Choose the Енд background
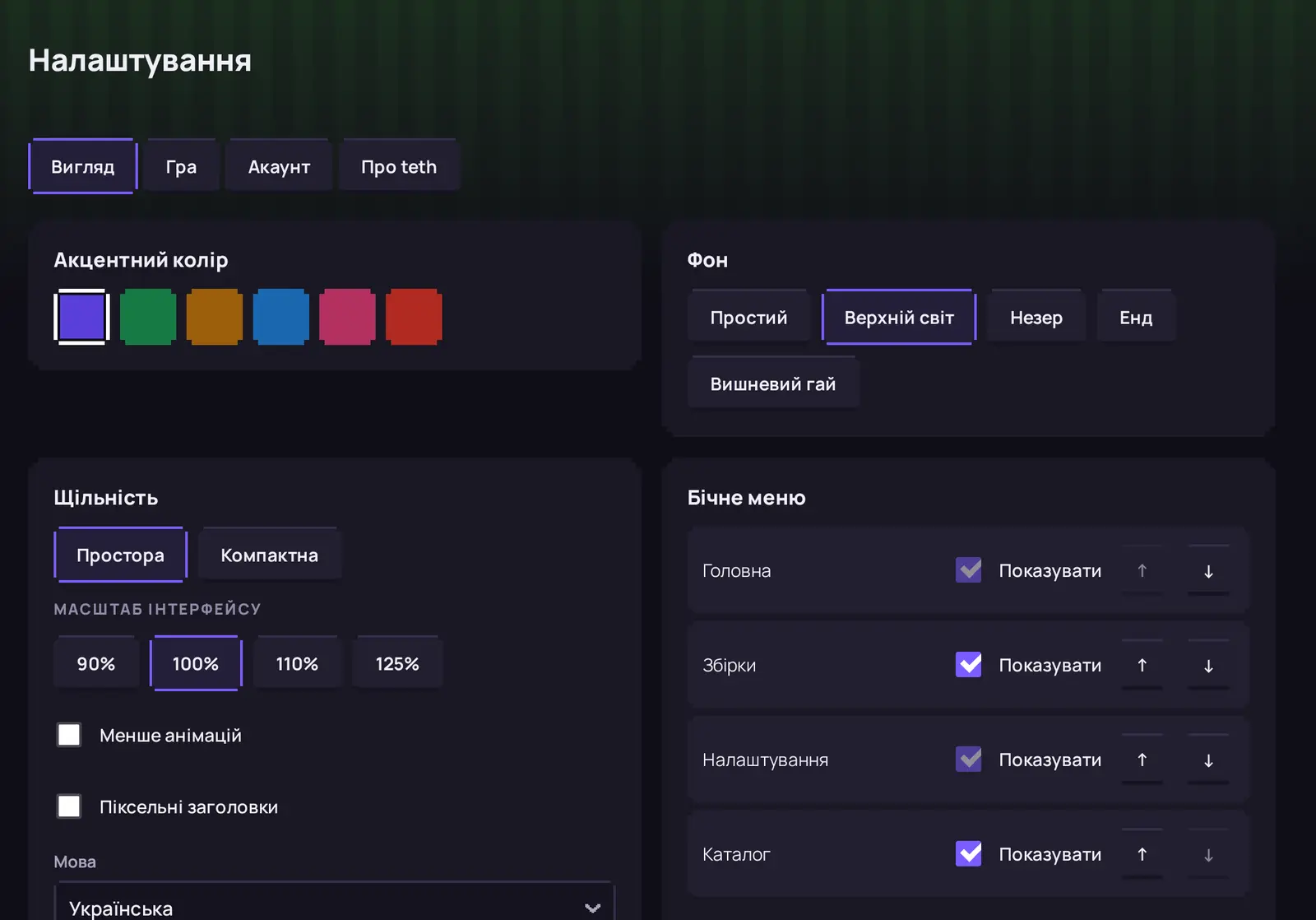 tap(1136, 317)
